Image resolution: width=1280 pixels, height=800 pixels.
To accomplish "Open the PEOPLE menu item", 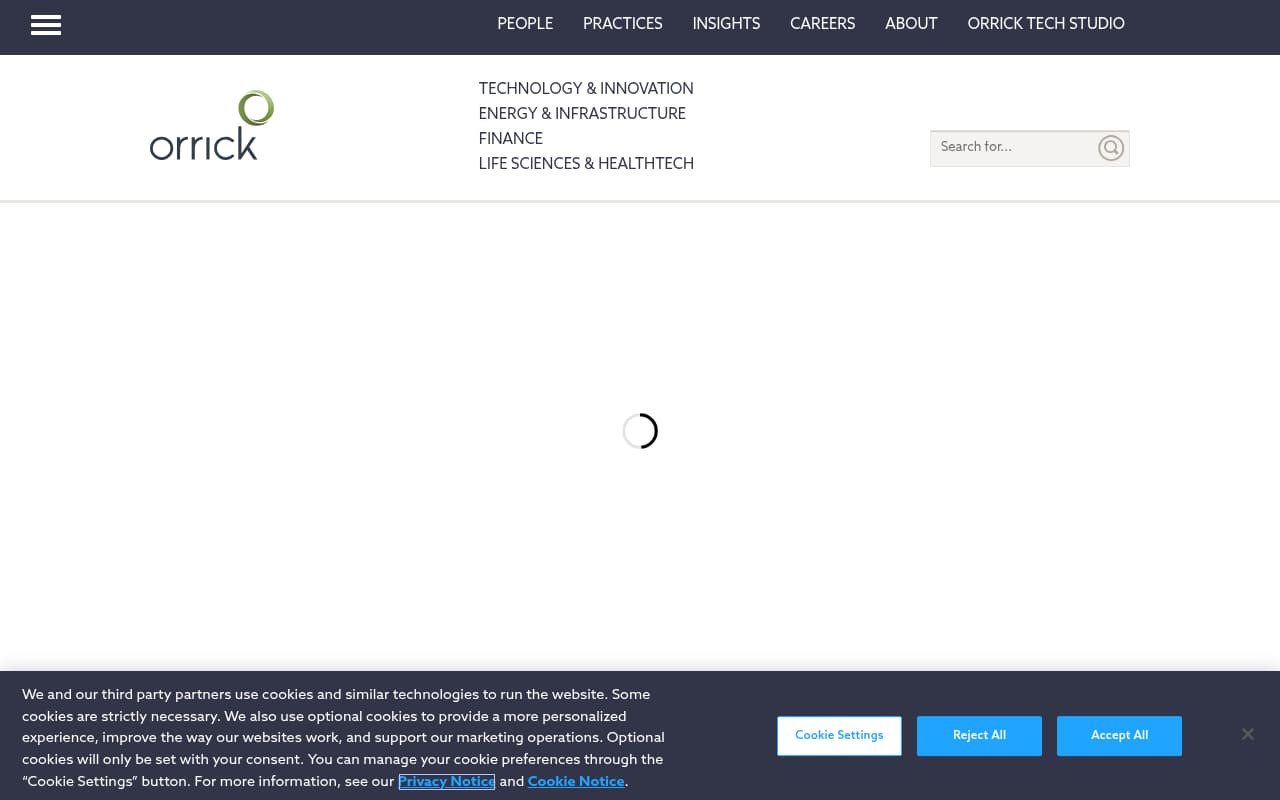I will 525,24.
